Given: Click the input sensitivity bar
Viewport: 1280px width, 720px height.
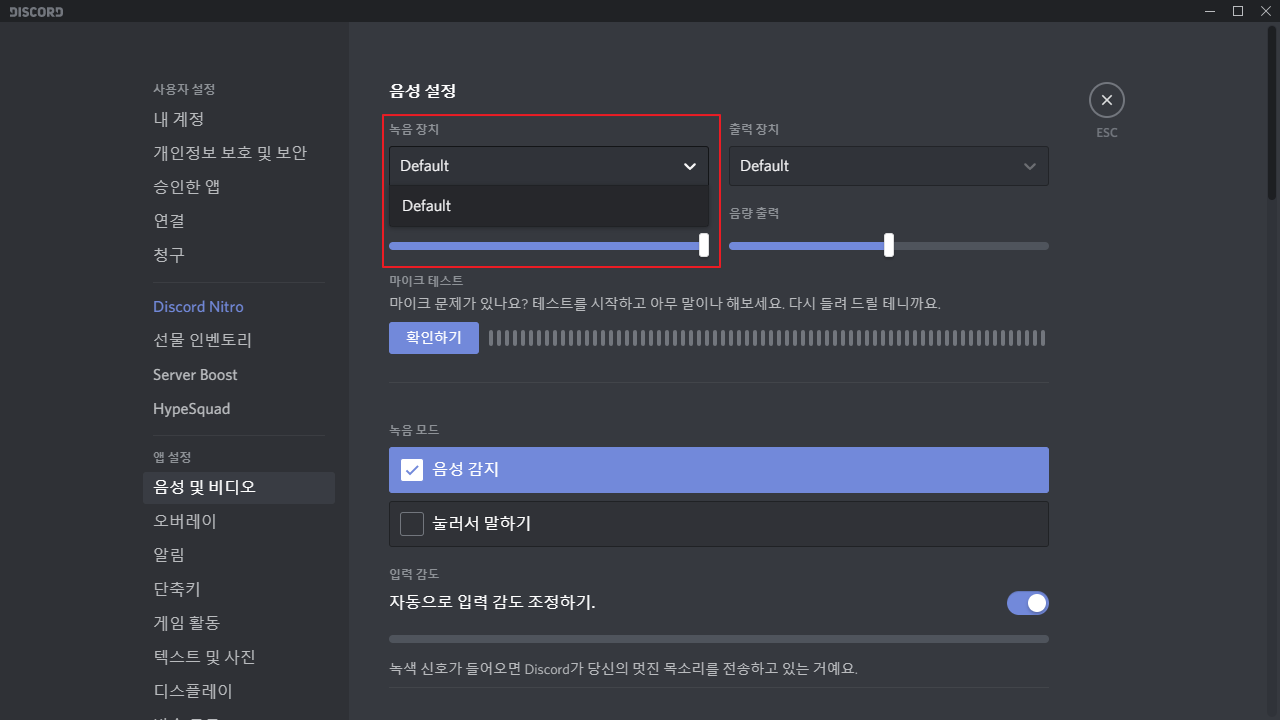Looking at the screenshot, I should click(x=719, y=638).
